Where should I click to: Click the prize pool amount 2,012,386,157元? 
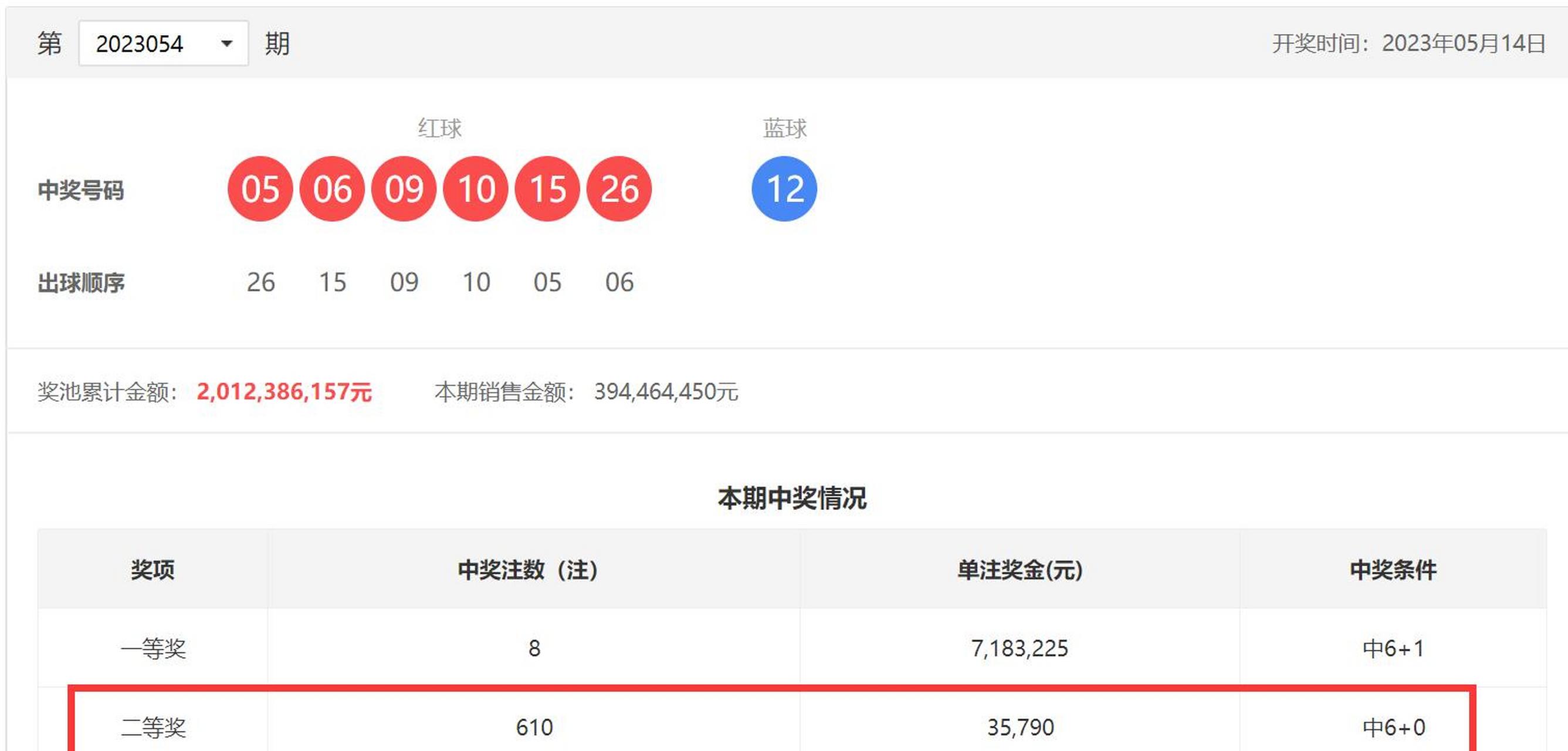click(284, 392)
